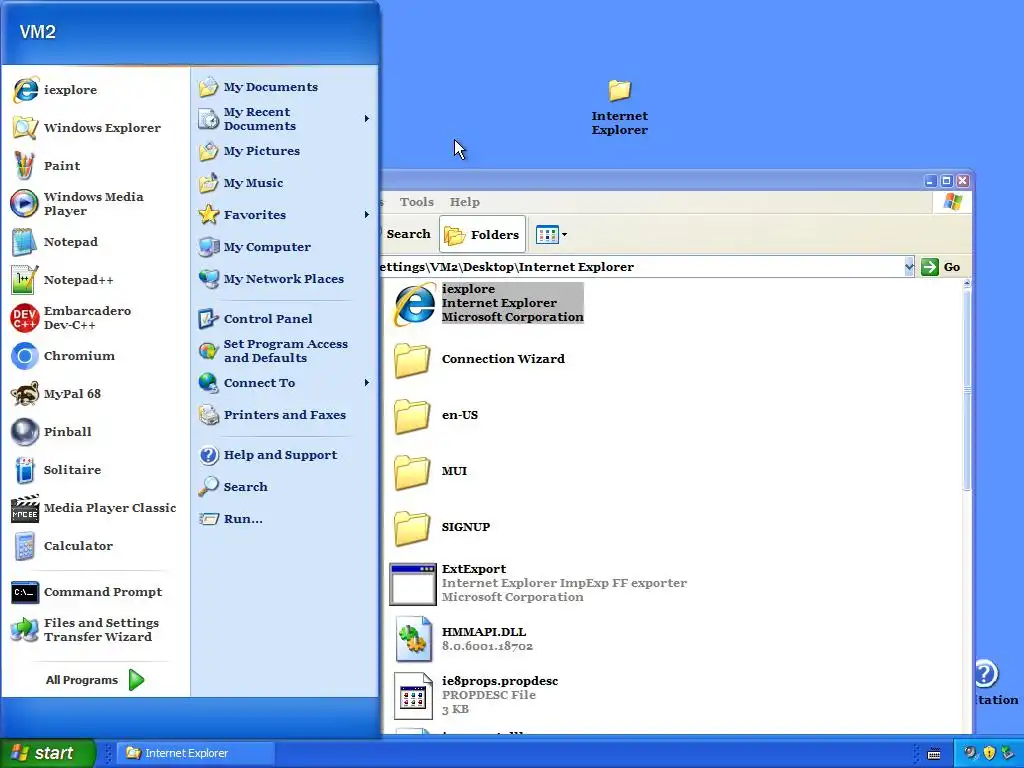The height and width of the screenshot is (768, 1024).
Task: Expand Favorites submenu
Action: [284, 215]
